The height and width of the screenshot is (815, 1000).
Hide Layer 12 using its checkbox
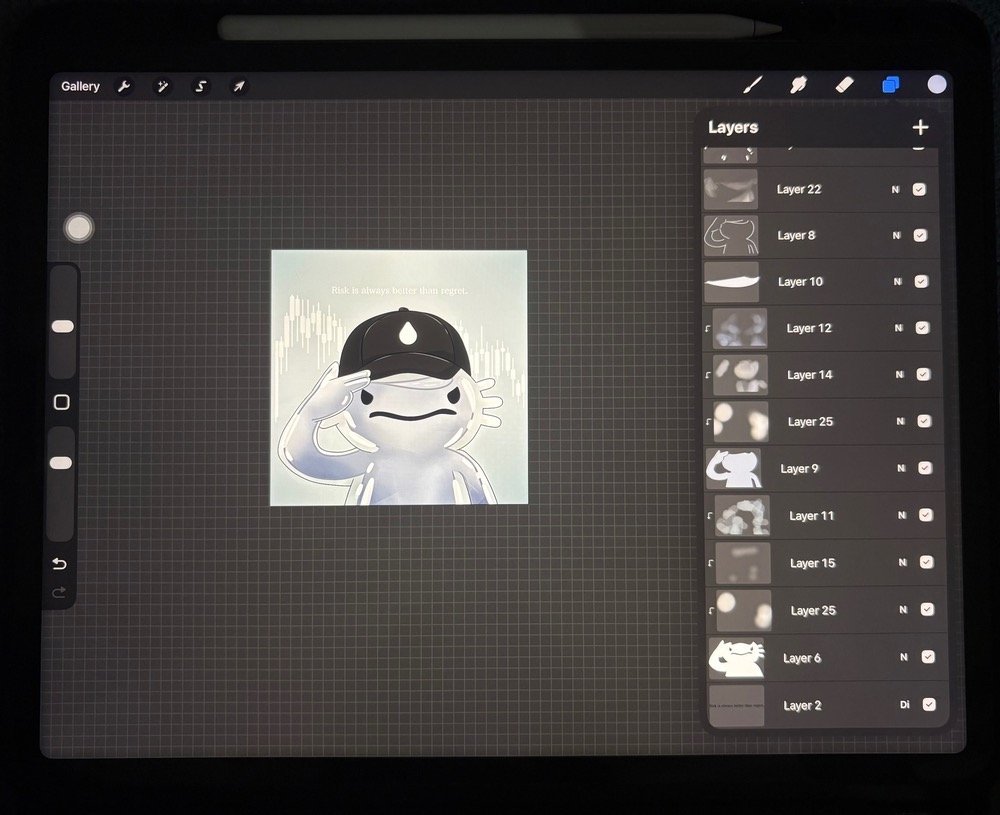[922, 328]
